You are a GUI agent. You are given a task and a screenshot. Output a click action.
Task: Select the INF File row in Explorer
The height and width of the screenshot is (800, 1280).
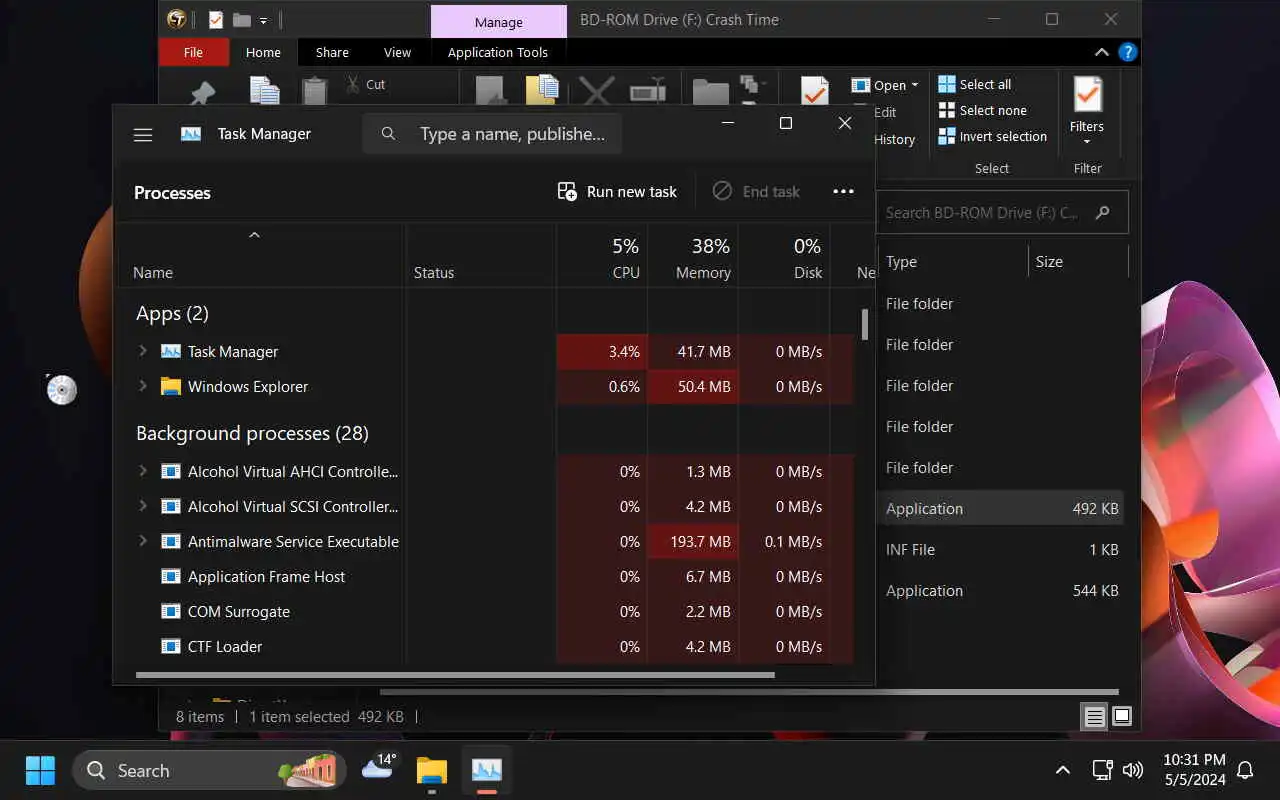tap(1002, 549)
